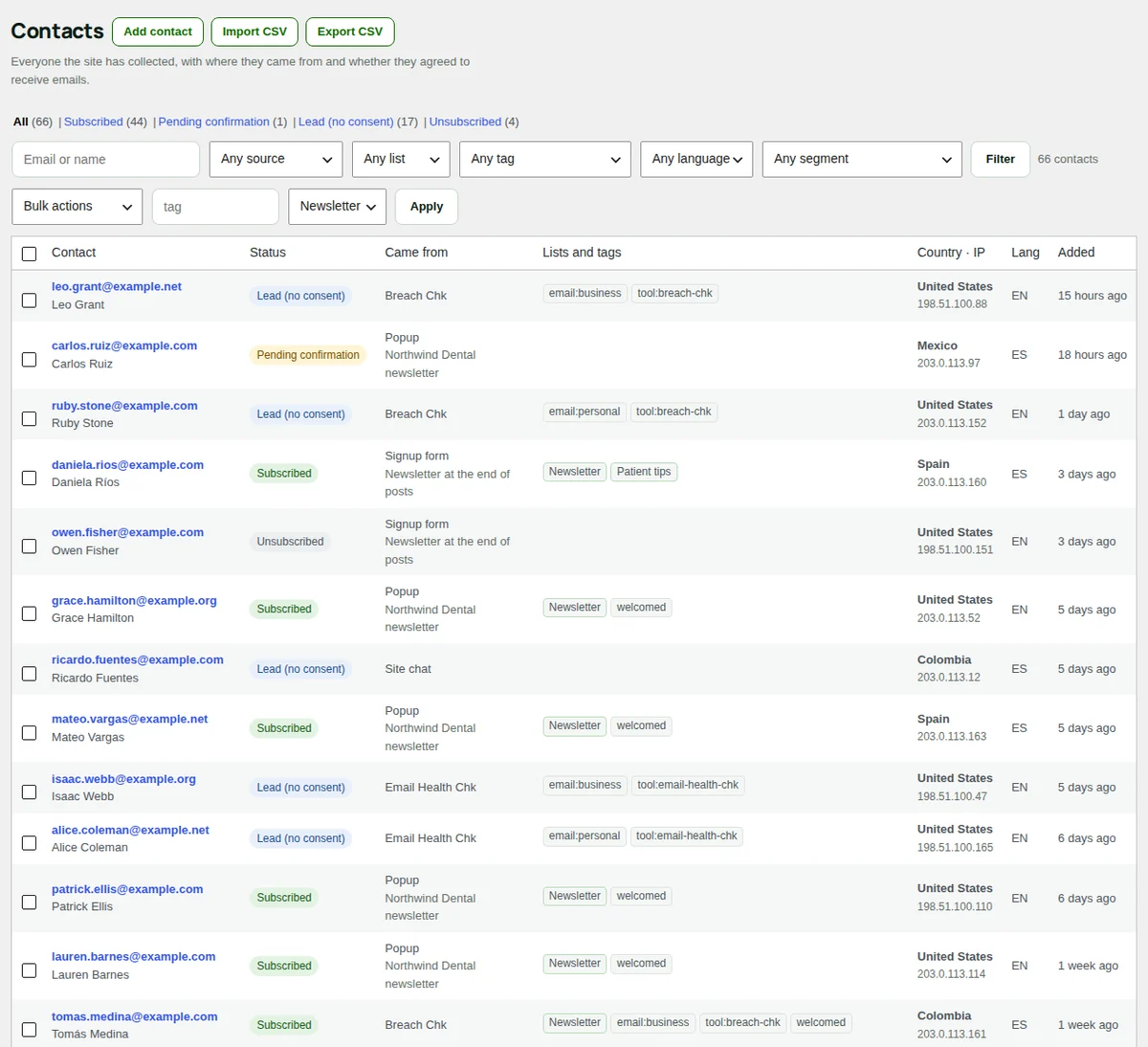Check the Lauren Barnes checkbox
The image size is (1148, 1047).
click(x=30, y=970)
